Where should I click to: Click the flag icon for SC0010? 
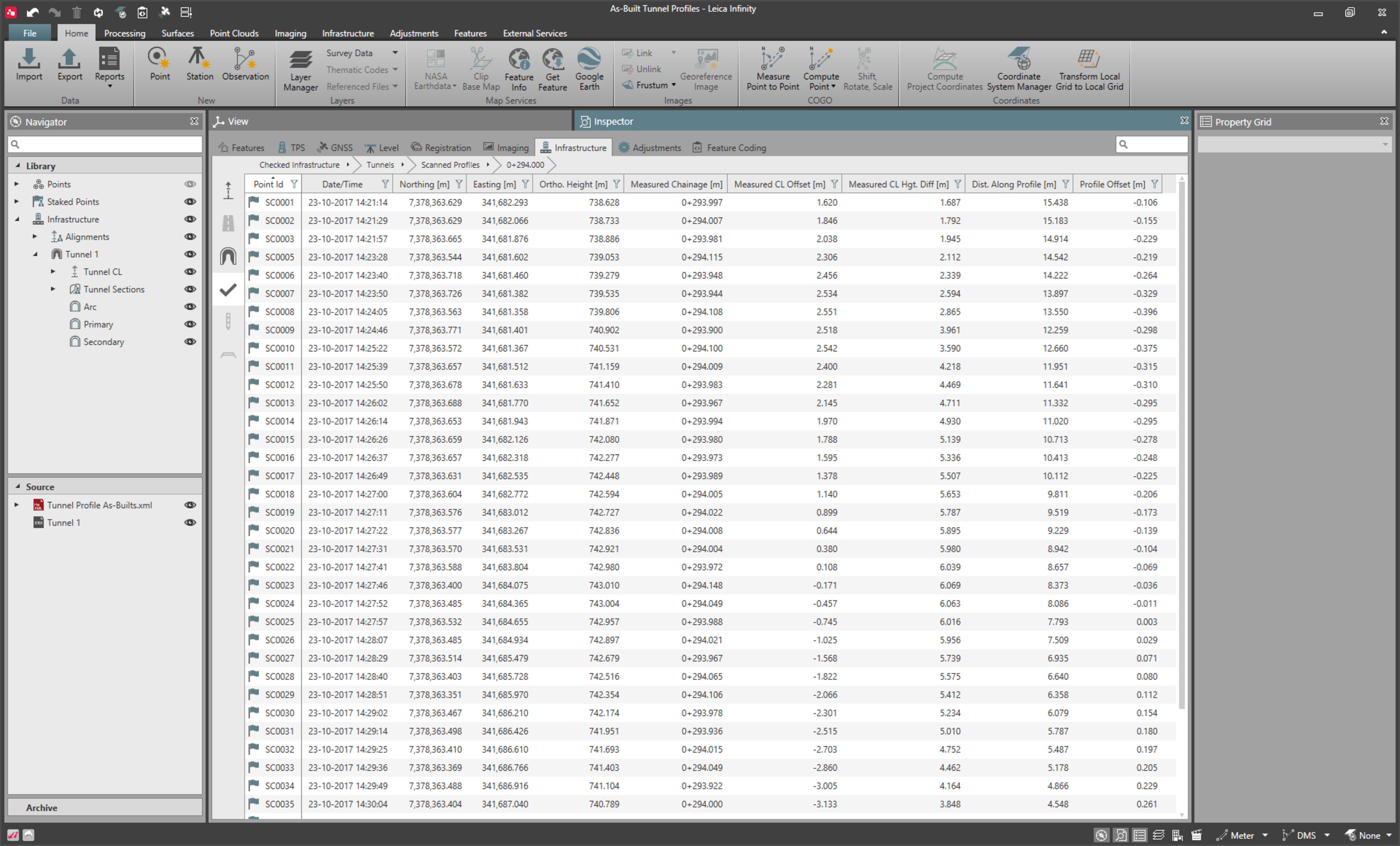click(x=254, y=348)
